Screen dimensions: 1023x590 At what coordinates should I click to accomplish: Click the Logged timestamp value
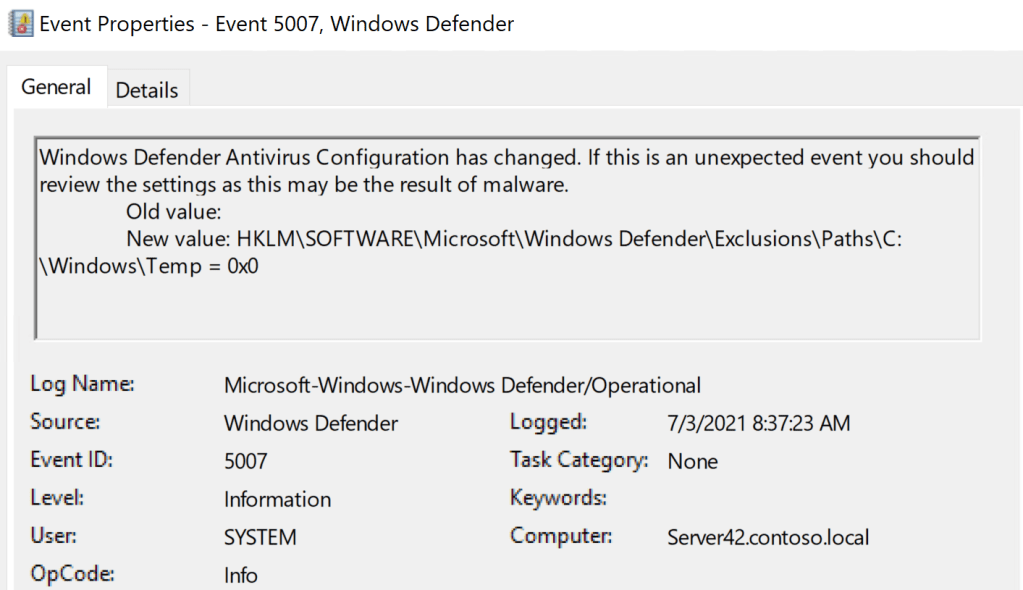point(759,424)
